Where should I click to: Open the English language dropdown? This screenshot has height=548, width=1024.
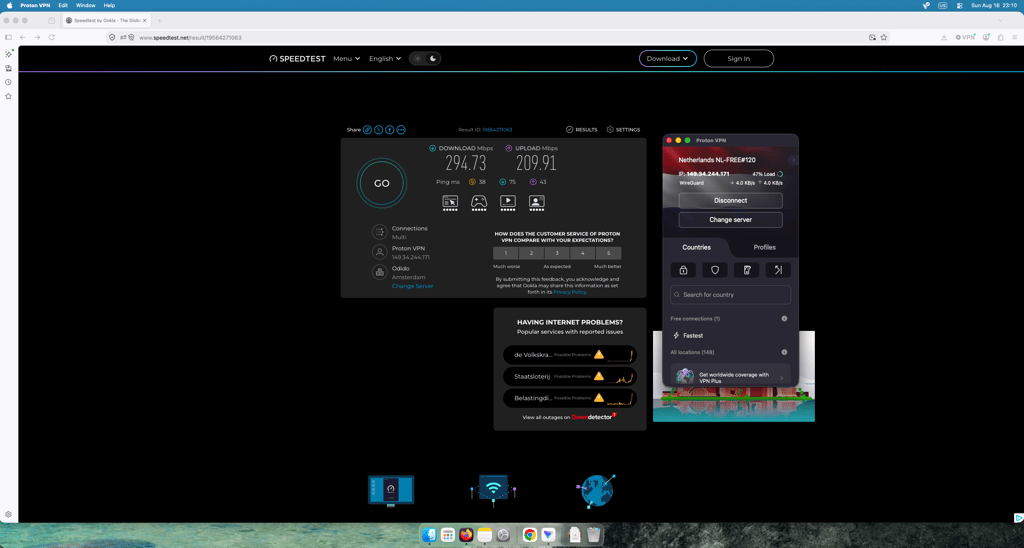[385, 59]
